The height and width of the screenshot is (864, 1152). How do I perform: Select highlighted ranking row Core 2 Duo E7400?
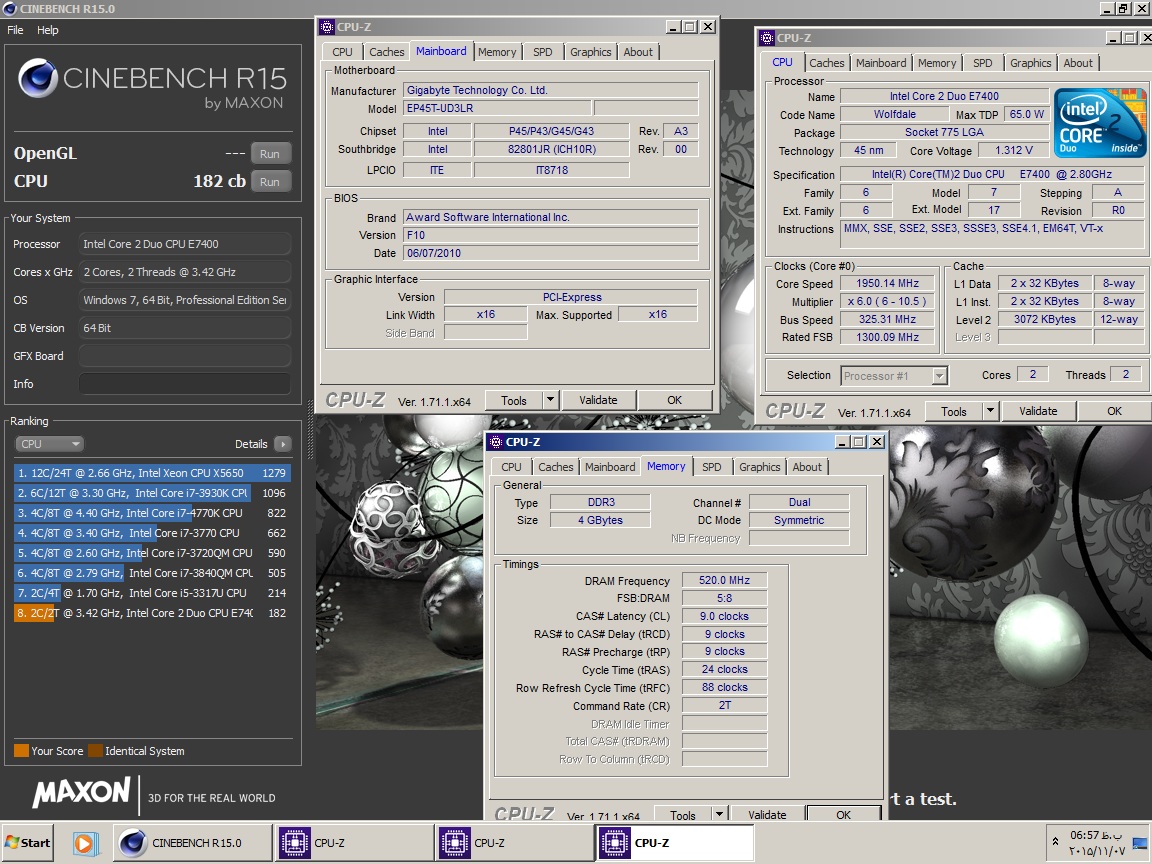pos(152,613)
